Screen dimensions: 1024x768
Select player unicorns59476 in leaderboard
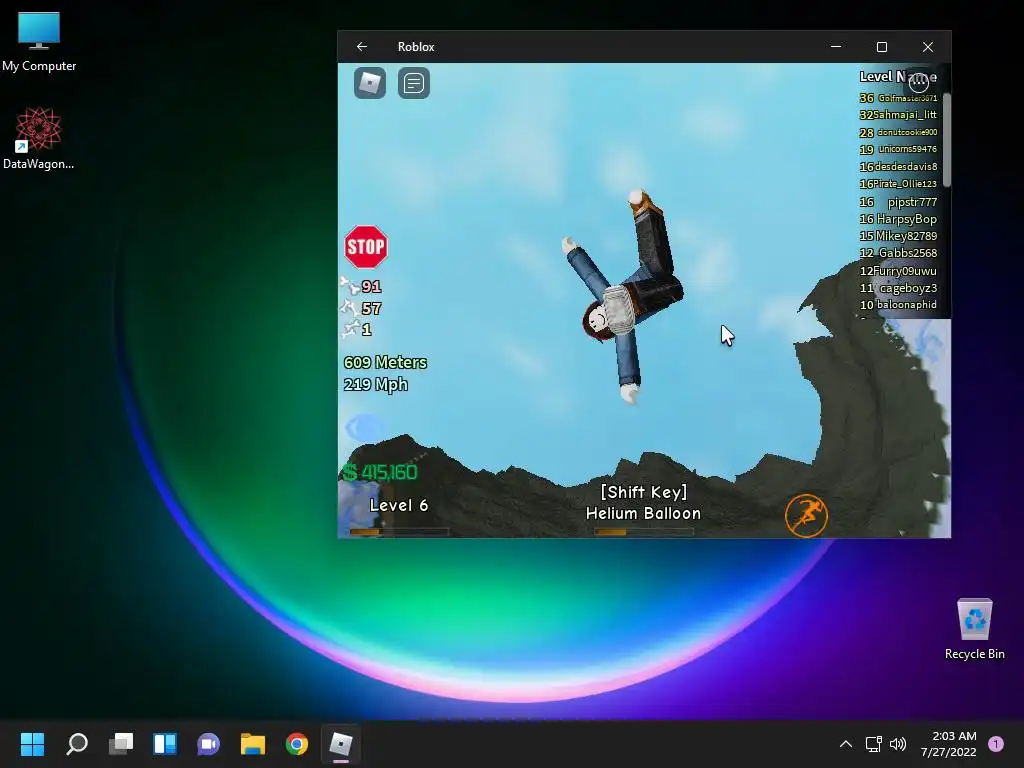click(x=908, y=149)
